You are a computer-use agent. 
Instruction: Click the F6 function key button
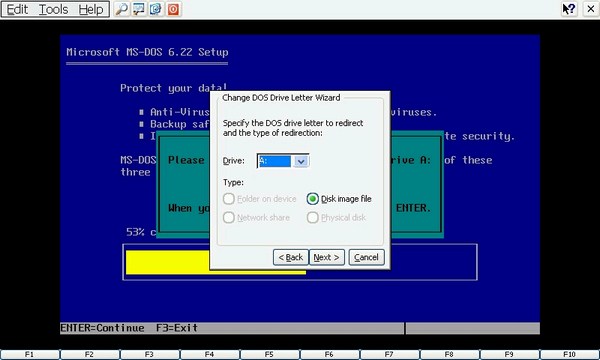(329, 355)
